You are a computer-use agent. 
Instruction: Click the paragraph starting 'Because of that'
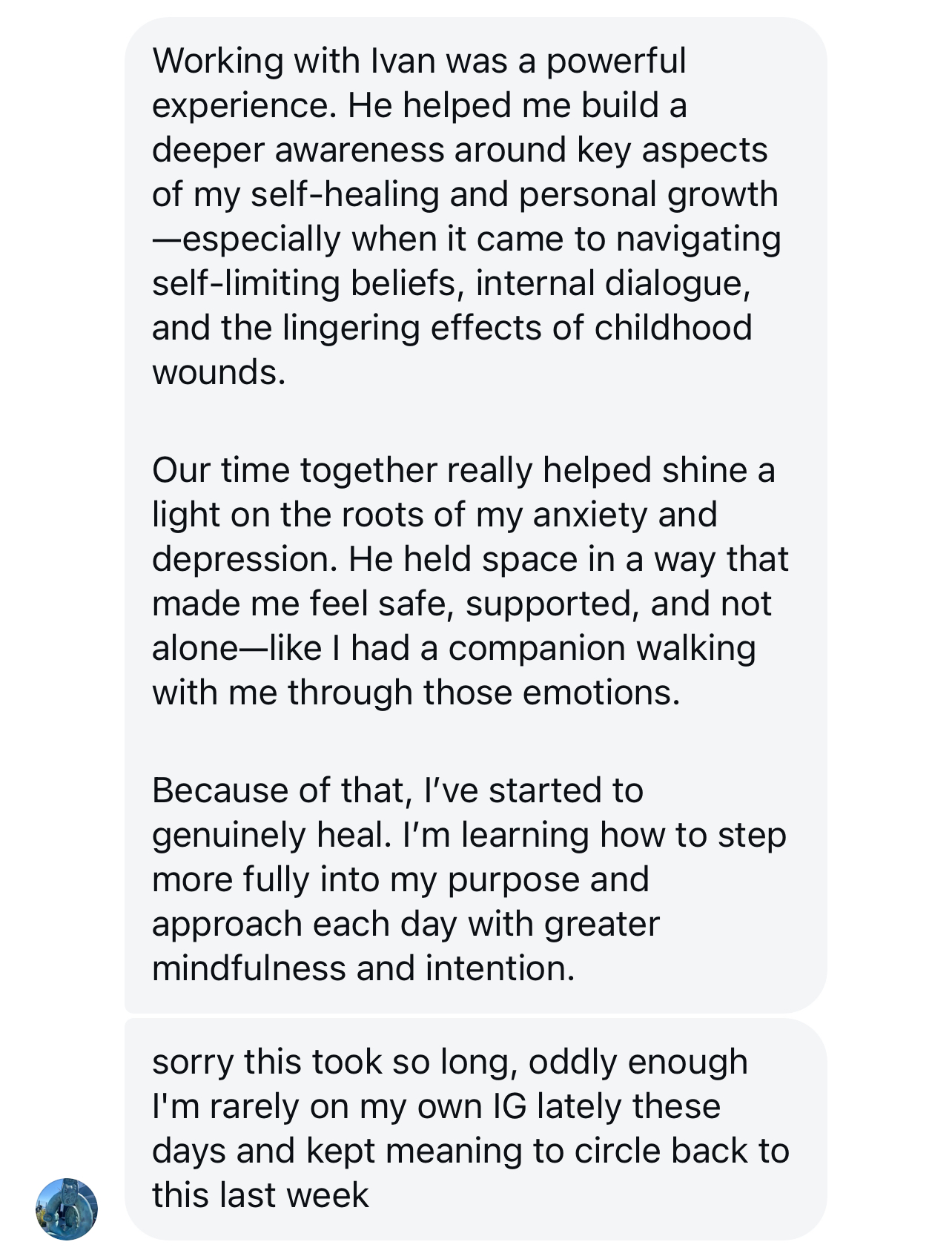click(x=469, y=879)
